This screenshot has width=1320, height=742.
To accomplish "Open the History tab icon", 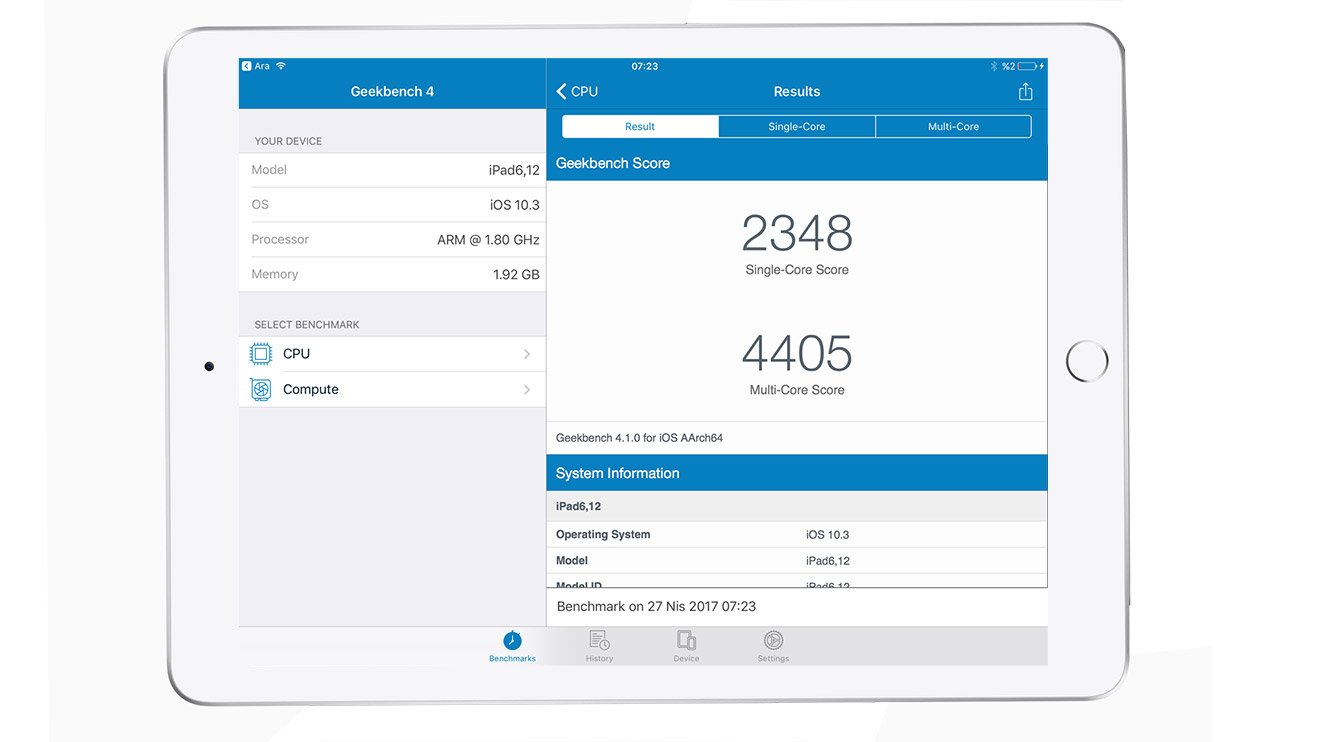I will [599, 641].
